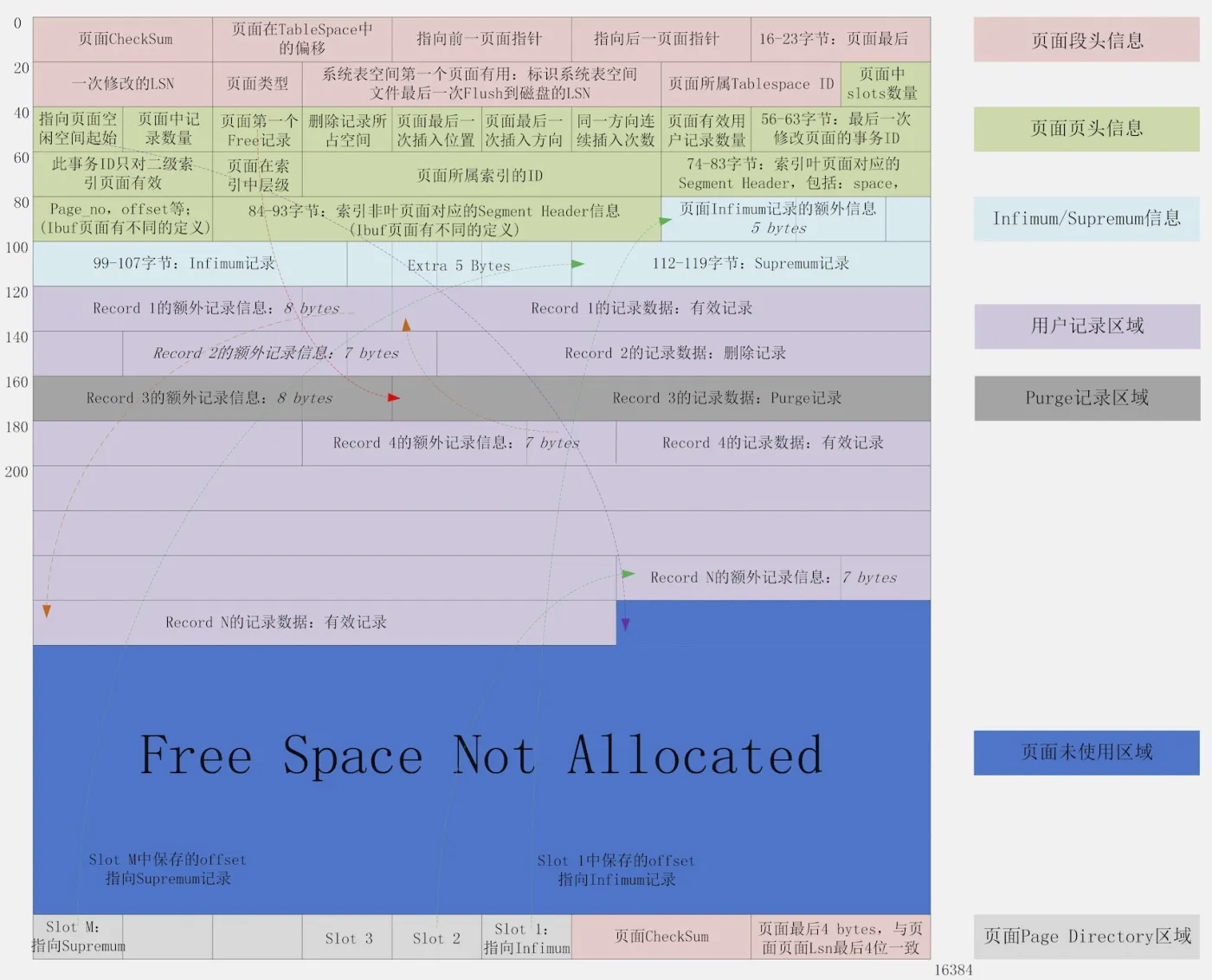Click the Slot 1中保存的offset label
This screenshot has height=980, width=1212.
coord(616,870)
